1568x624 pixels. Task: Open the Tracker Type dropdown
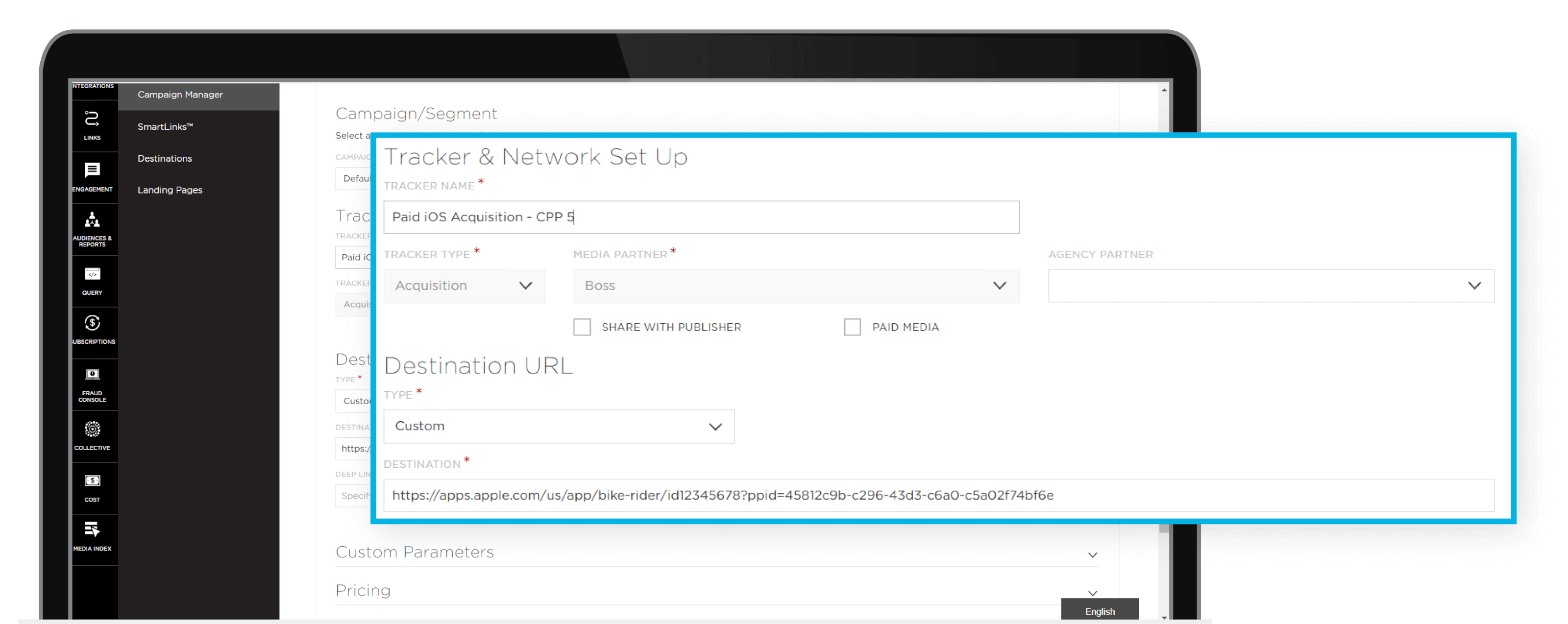coord(464,286)
